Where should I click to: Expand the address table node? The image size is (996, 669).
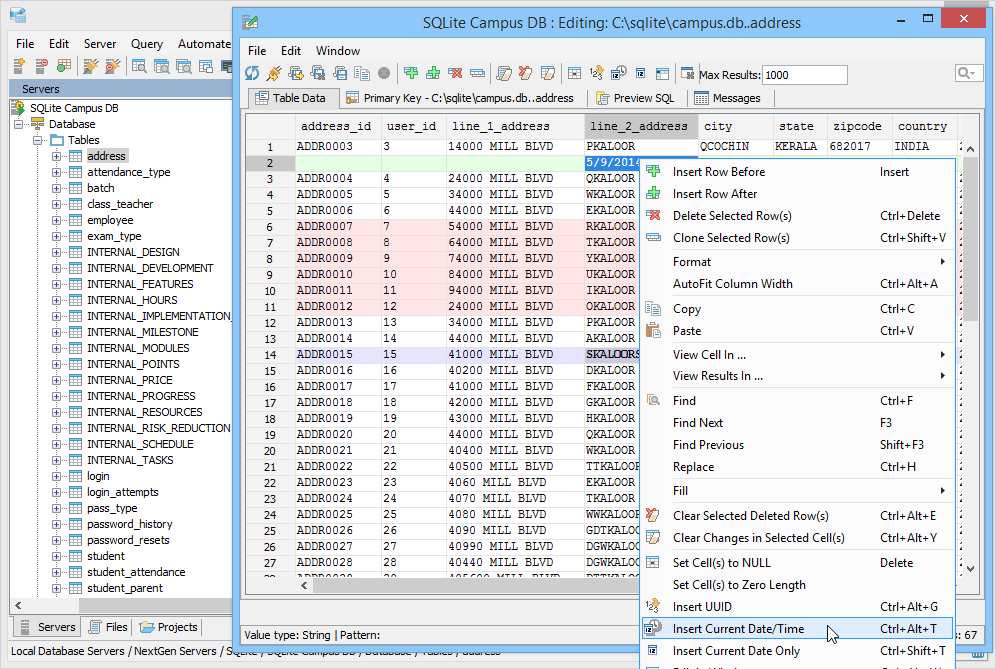point(57,156)
